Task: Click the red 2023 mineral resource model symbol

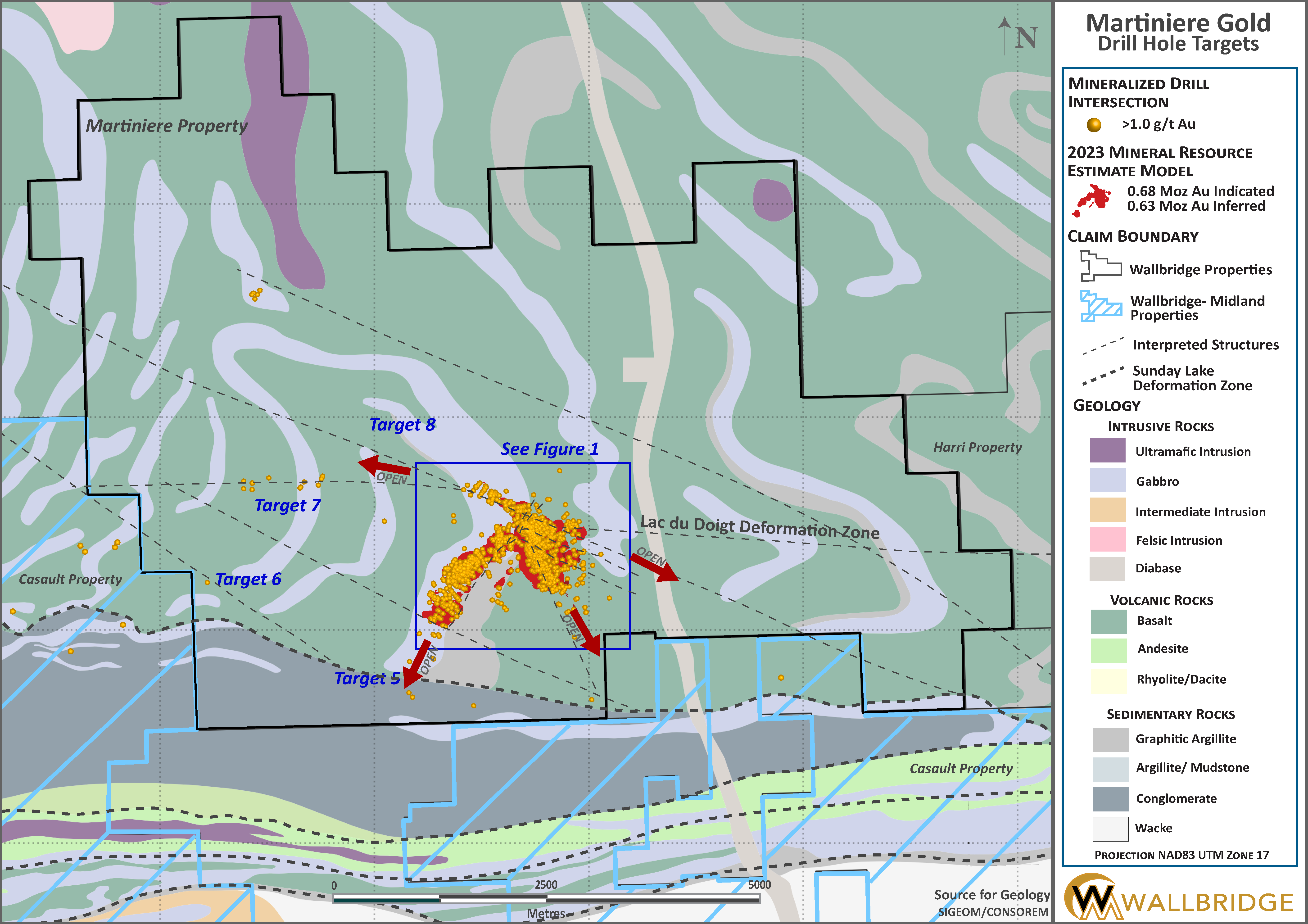Action: tap(1091, 200)
